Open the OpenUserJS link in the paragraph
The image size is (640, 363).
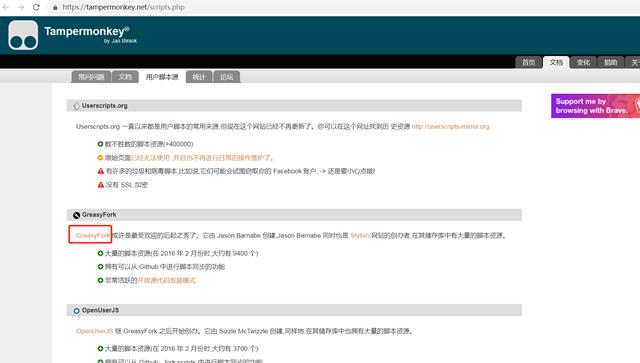pos(94,331)
